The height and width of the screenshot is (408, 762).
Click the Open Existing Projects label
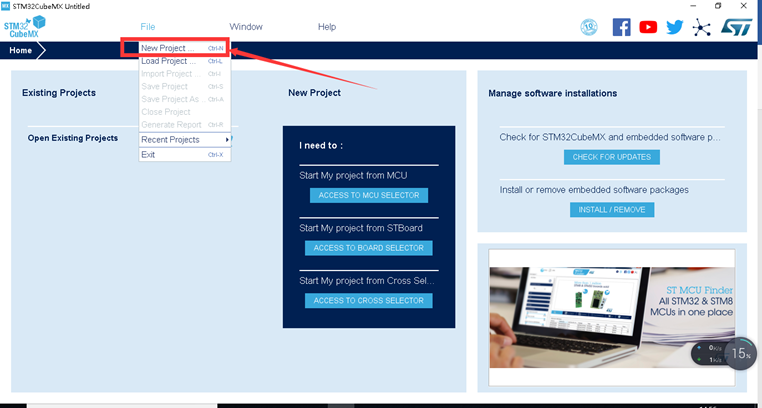coord(73,138)
